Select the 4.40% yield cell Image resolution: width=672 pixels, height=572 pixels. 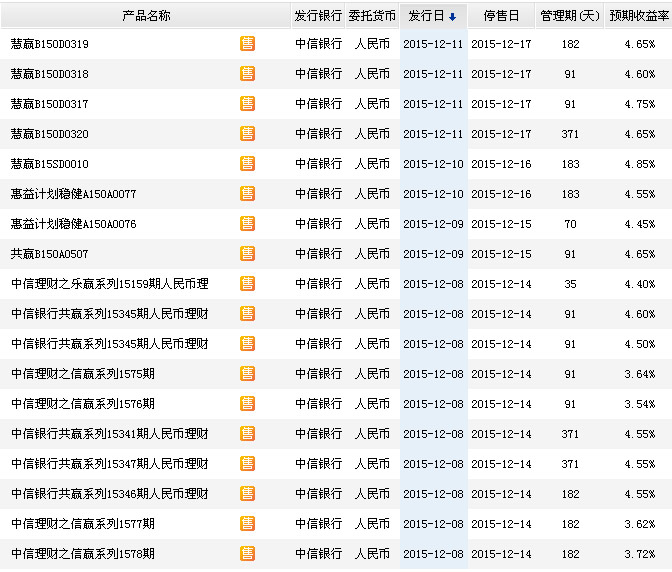pos(639,284)
